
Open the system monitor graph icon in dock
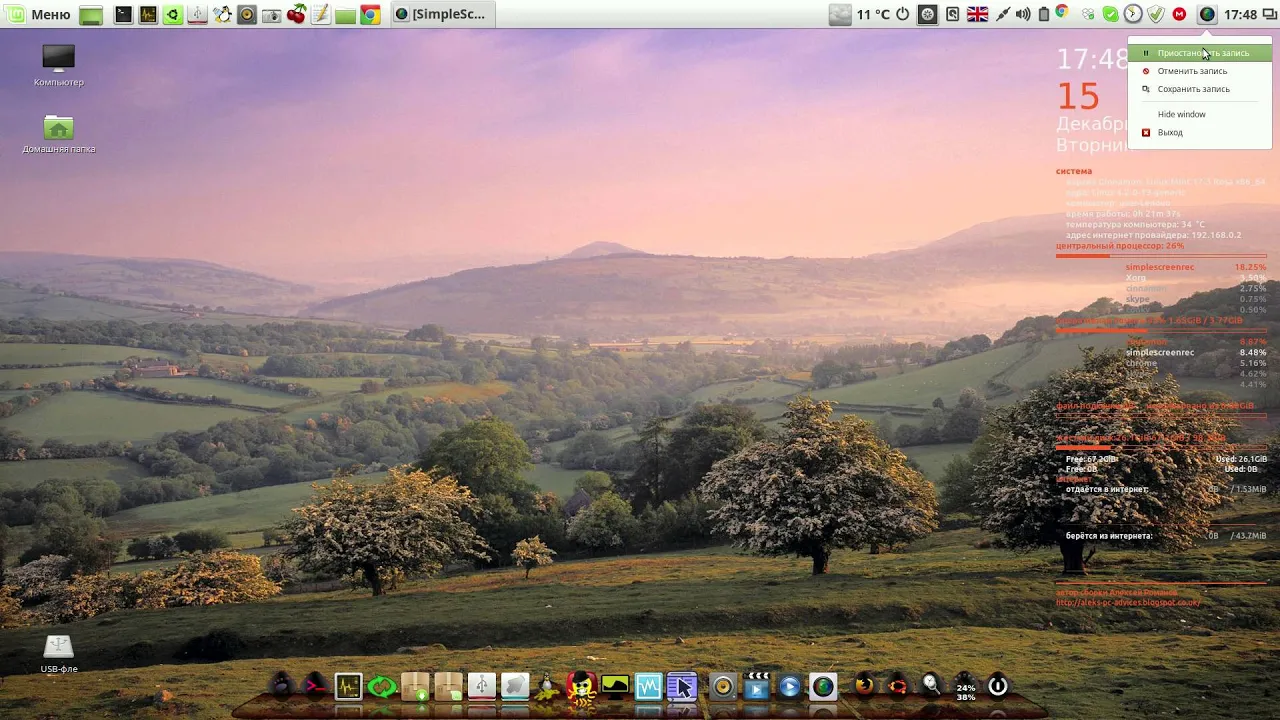point(348,686)
